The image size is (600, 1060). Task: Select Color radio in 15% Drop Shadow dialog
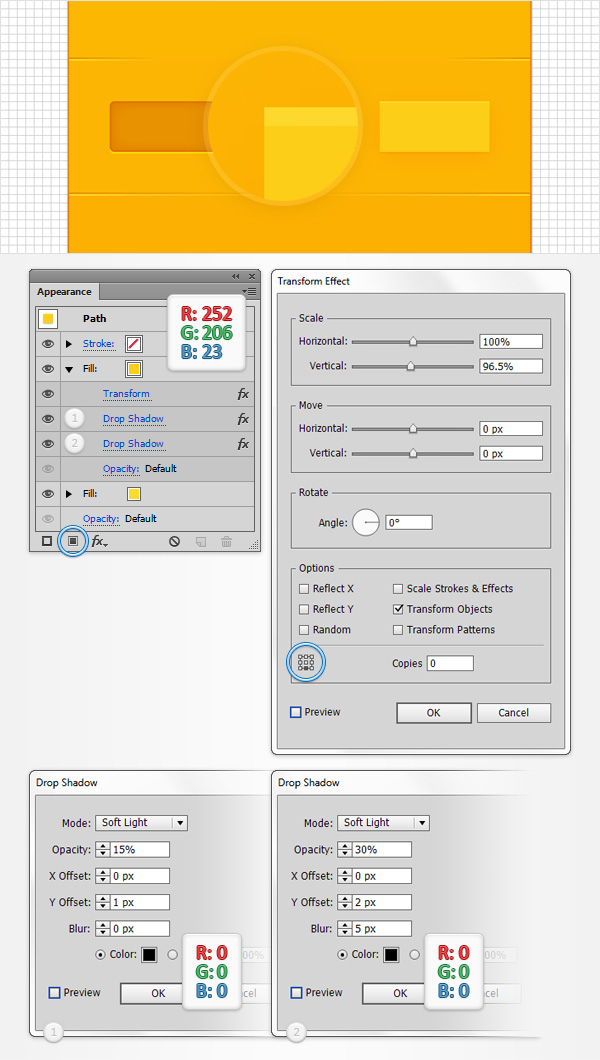tap(101, 955)
